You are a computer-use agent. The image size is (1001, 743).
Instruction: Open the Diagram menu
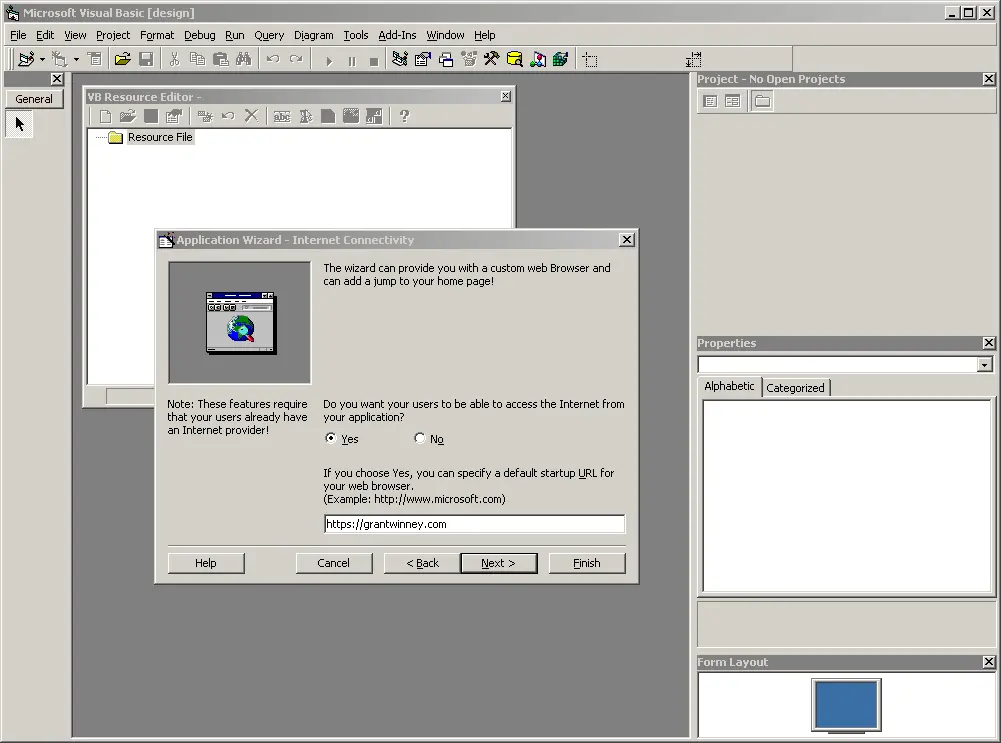[313, 35]
